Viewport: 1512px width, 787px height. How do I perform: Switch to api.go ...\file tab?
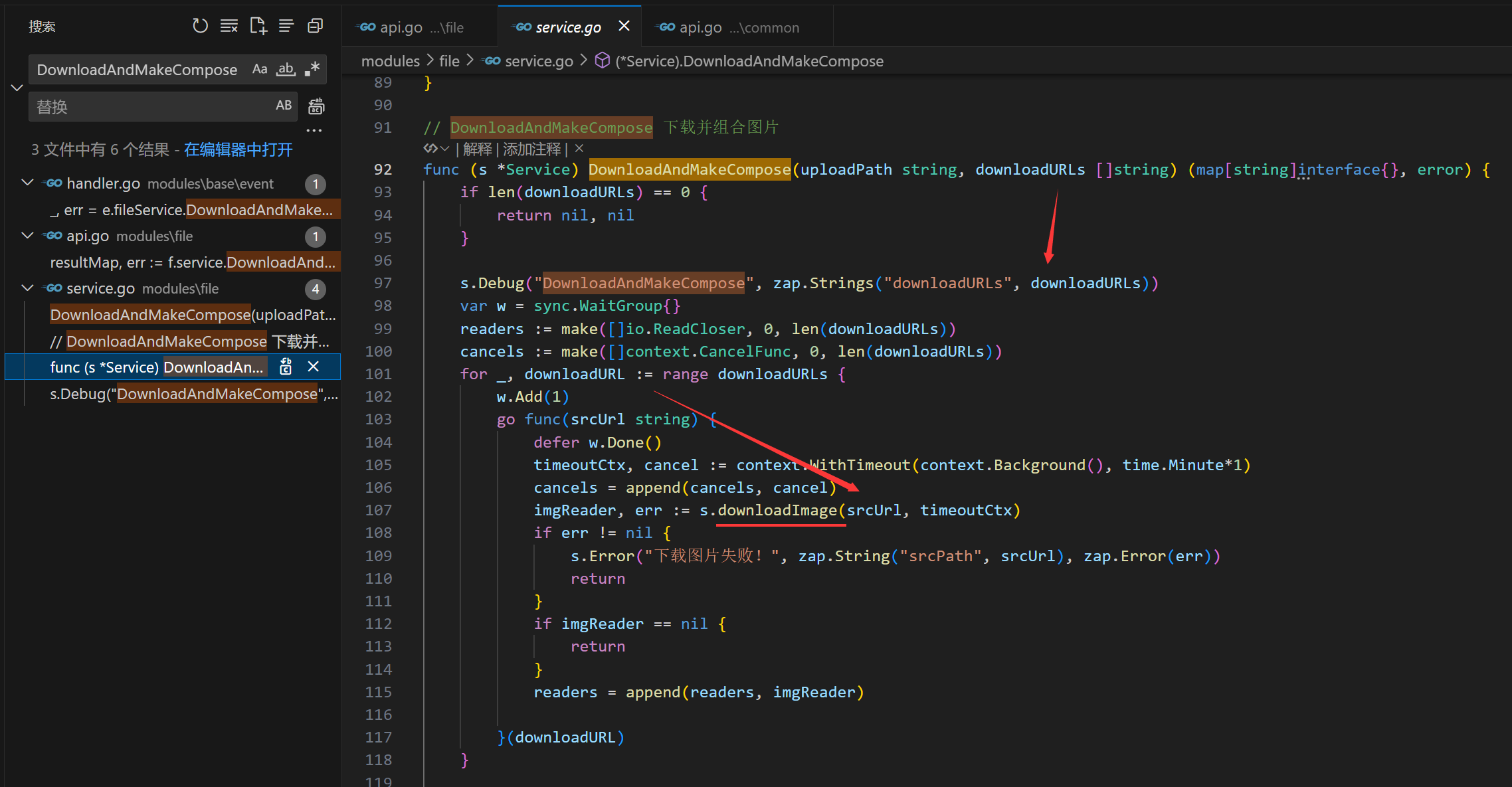click(411, 27)
